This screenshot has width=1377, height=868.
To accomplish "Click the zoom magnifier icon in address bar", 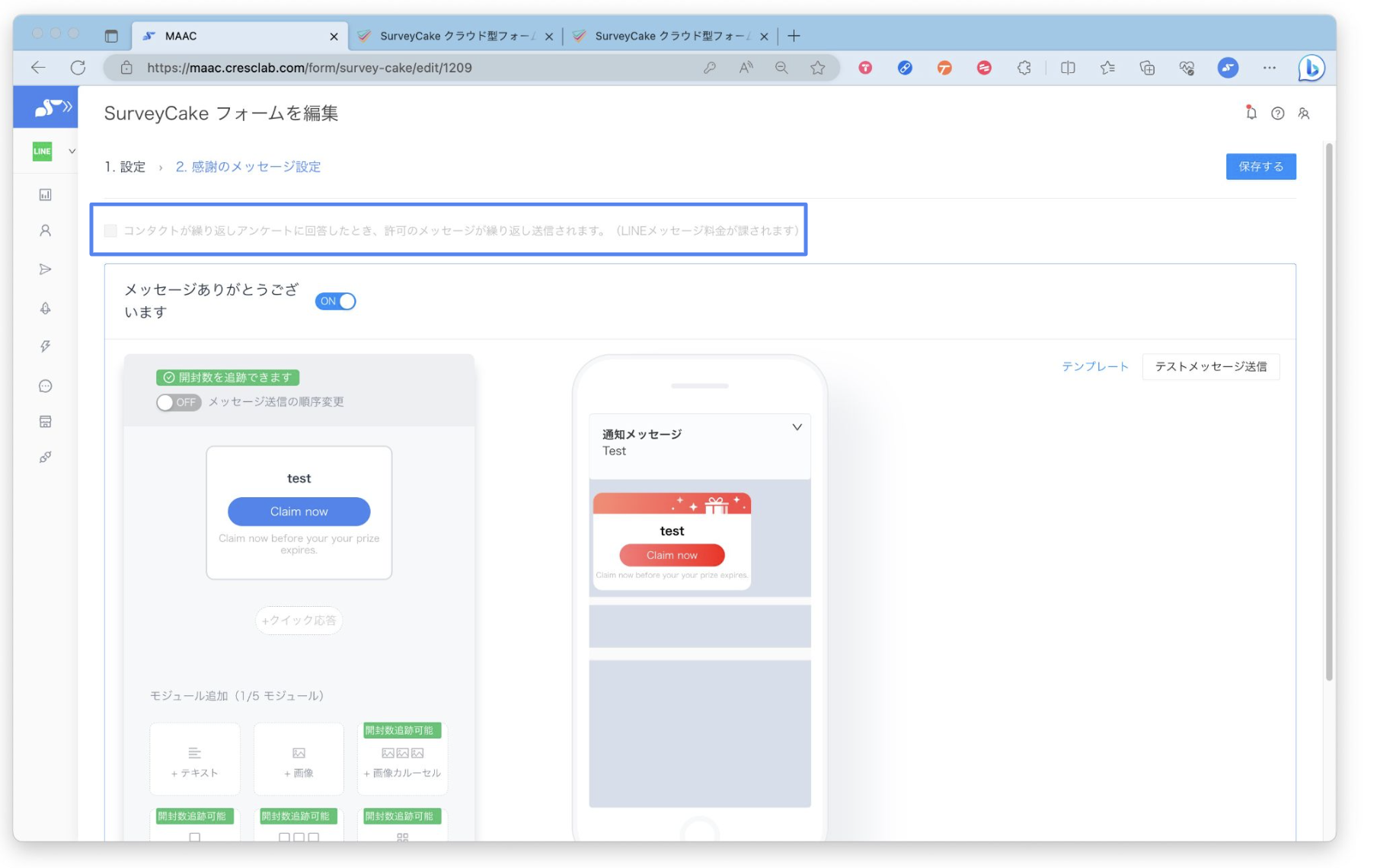I will point(781,68).
